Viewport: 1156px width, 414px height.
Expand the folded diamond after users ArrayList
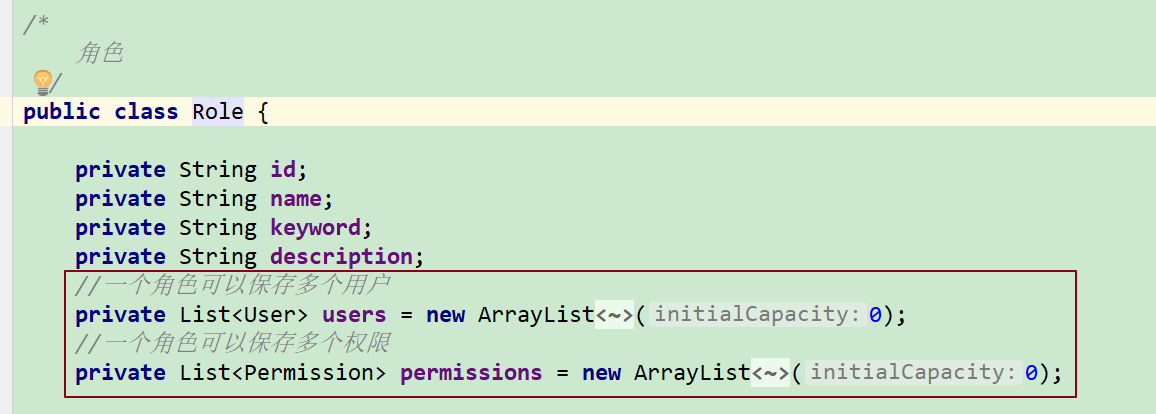tap(614, 315)
